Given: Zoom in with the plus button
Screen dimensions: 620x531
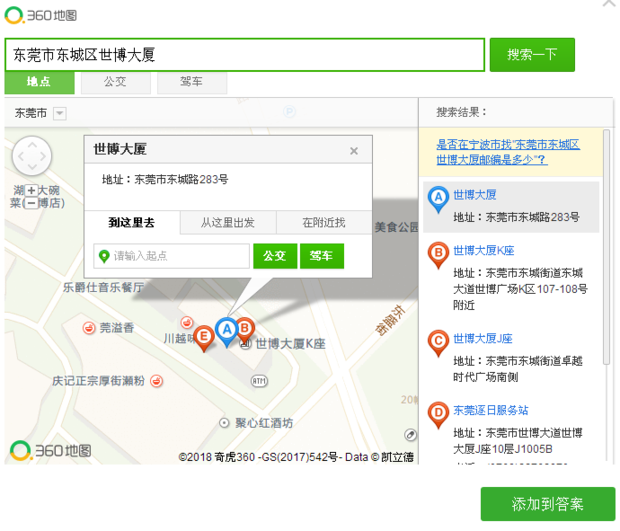Looking at the screenshot, I should click(31, 191).
